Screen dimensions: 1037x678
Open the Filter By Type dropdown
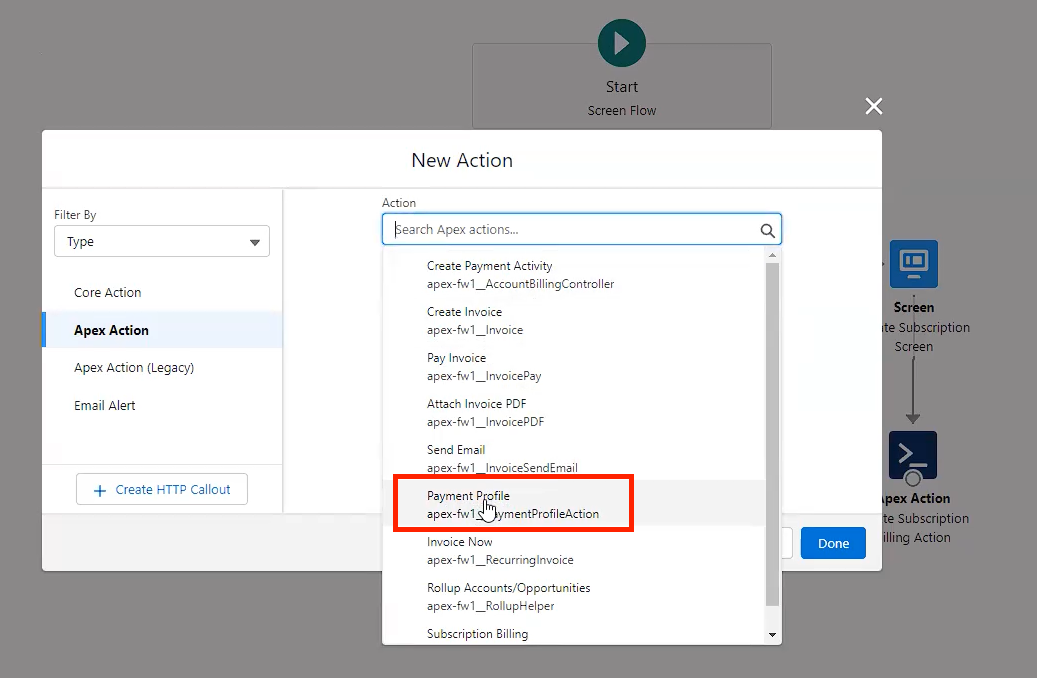162,242
